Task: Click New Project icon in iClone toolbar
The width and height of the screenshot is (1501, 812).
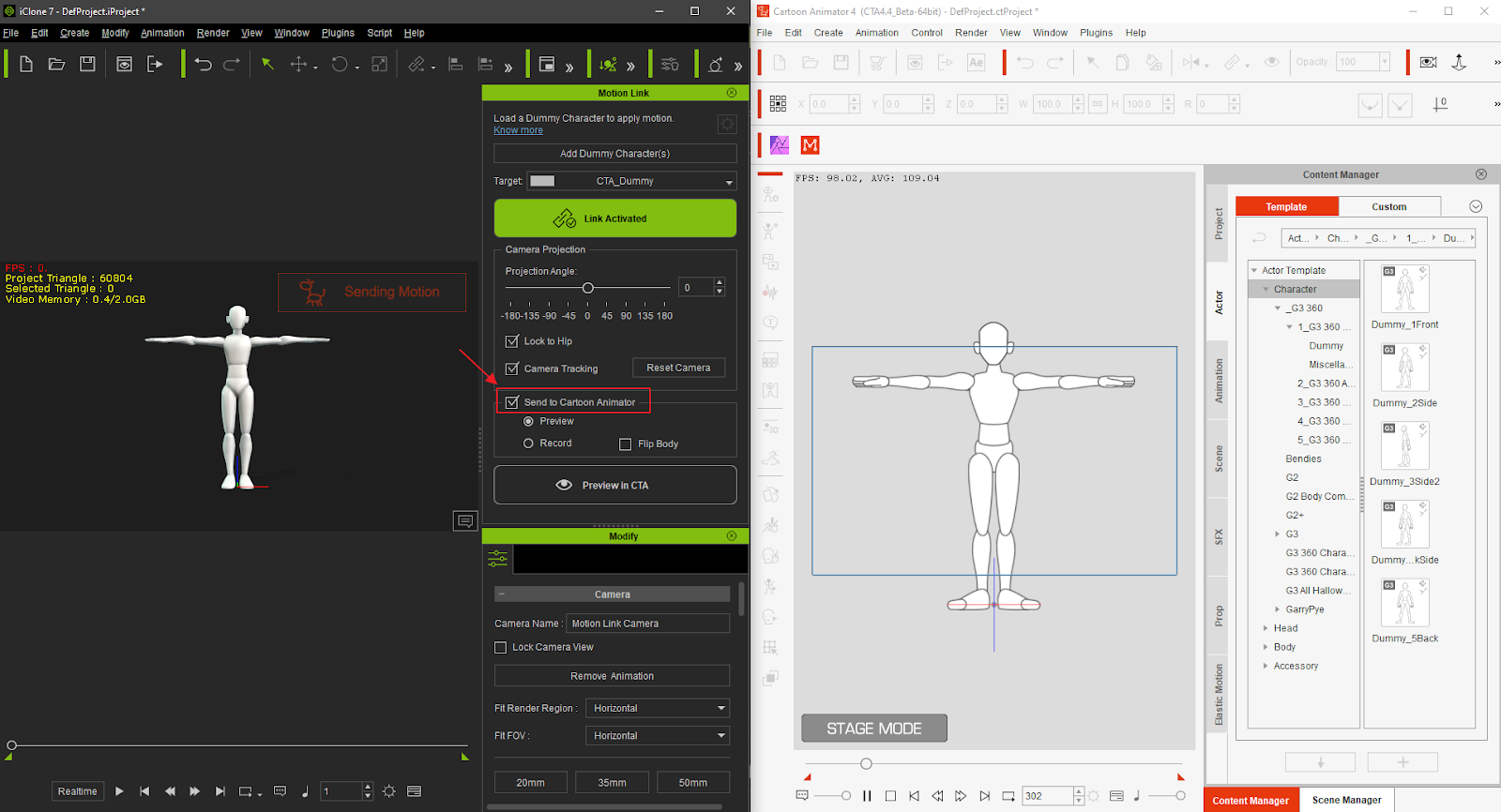Action: point(26,64)
